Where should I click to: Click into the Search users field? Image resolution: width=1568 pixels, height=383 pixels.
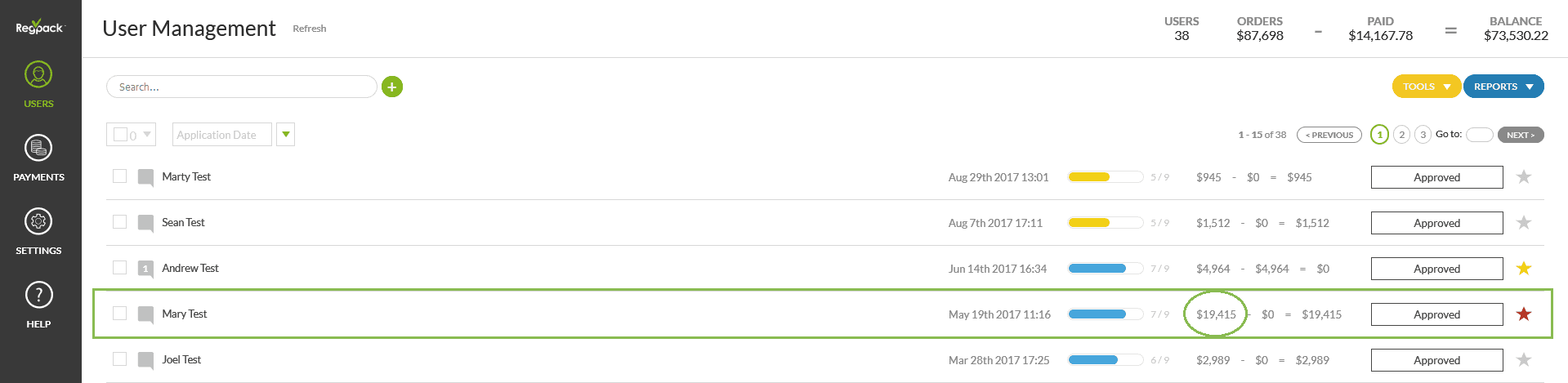coord(241,87)
